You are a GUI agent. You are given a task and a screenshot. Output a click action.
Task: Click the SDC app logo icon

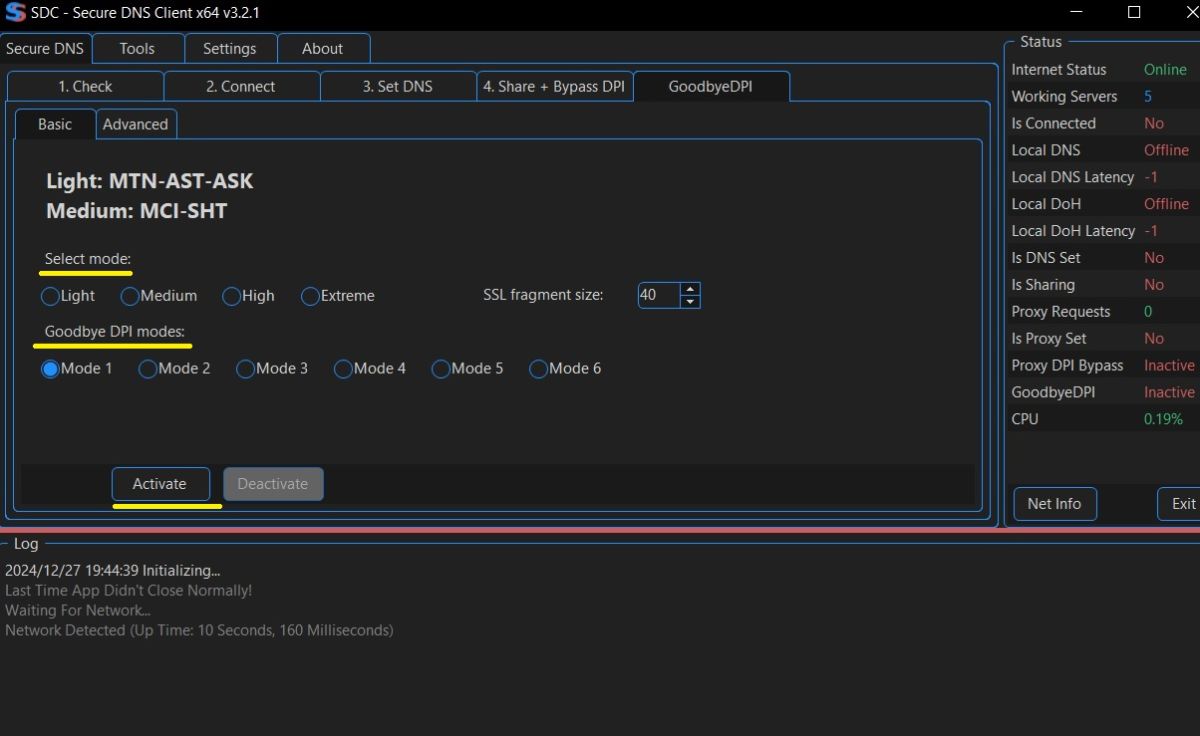[15, 13]
